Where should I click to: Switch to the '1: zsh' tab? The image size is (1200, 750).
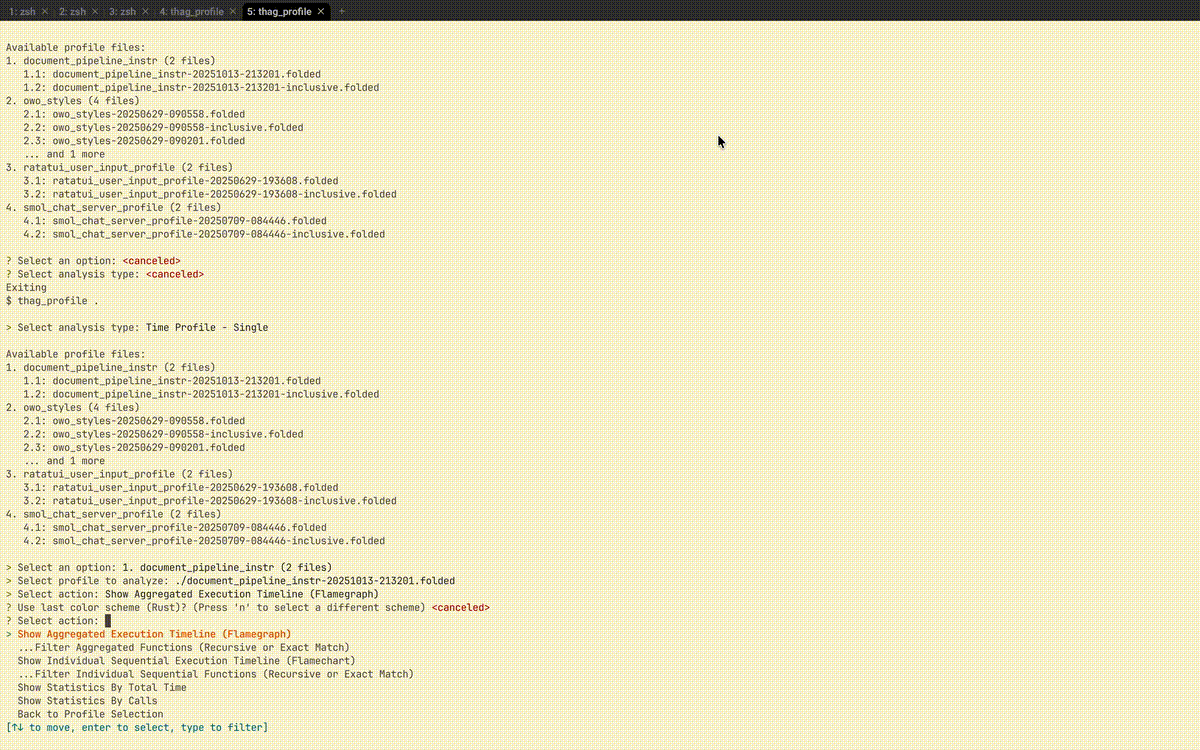coord(20,11)
